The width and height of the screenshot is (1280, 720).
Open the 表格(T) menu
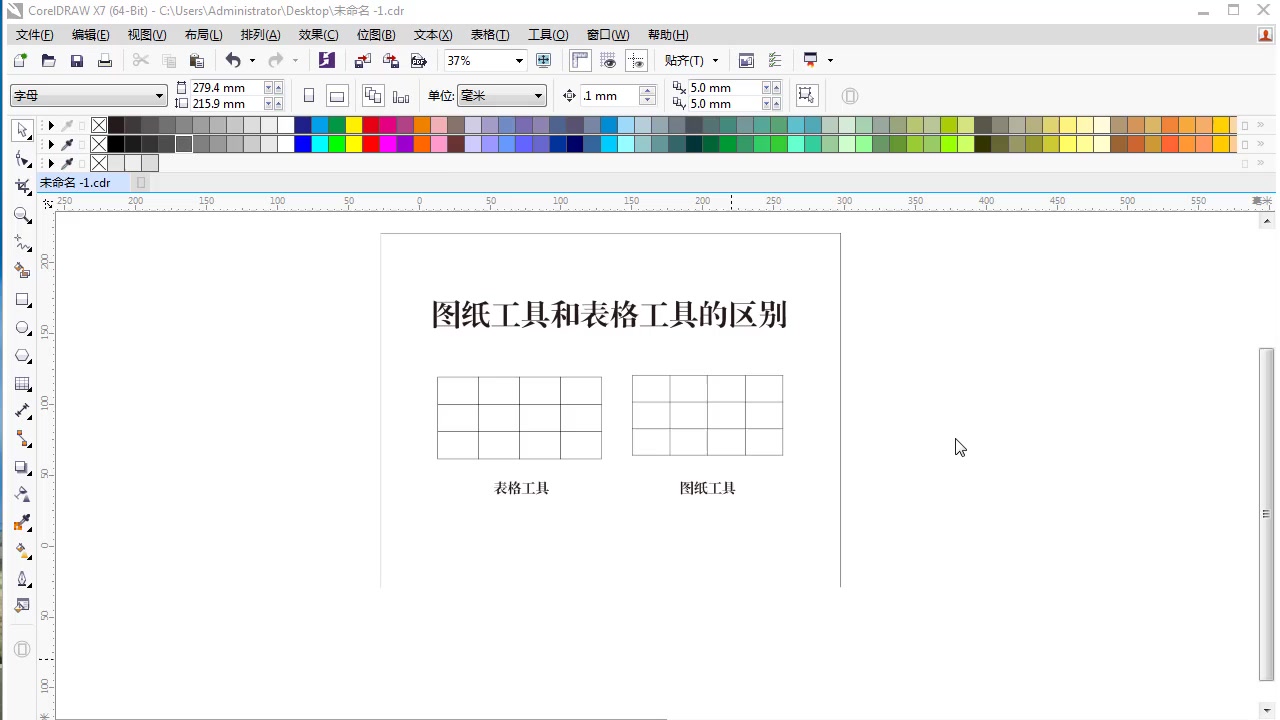coord(490,35)
